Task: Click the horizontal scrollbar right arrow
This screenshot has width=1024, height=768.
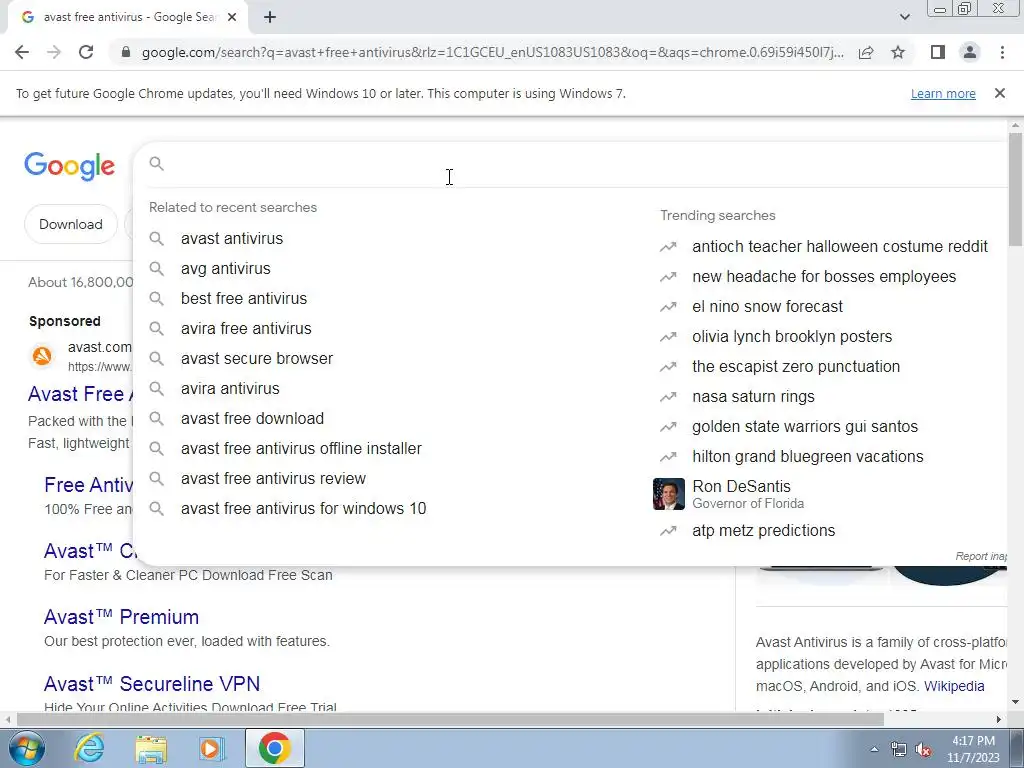Action: coord(999,719)
